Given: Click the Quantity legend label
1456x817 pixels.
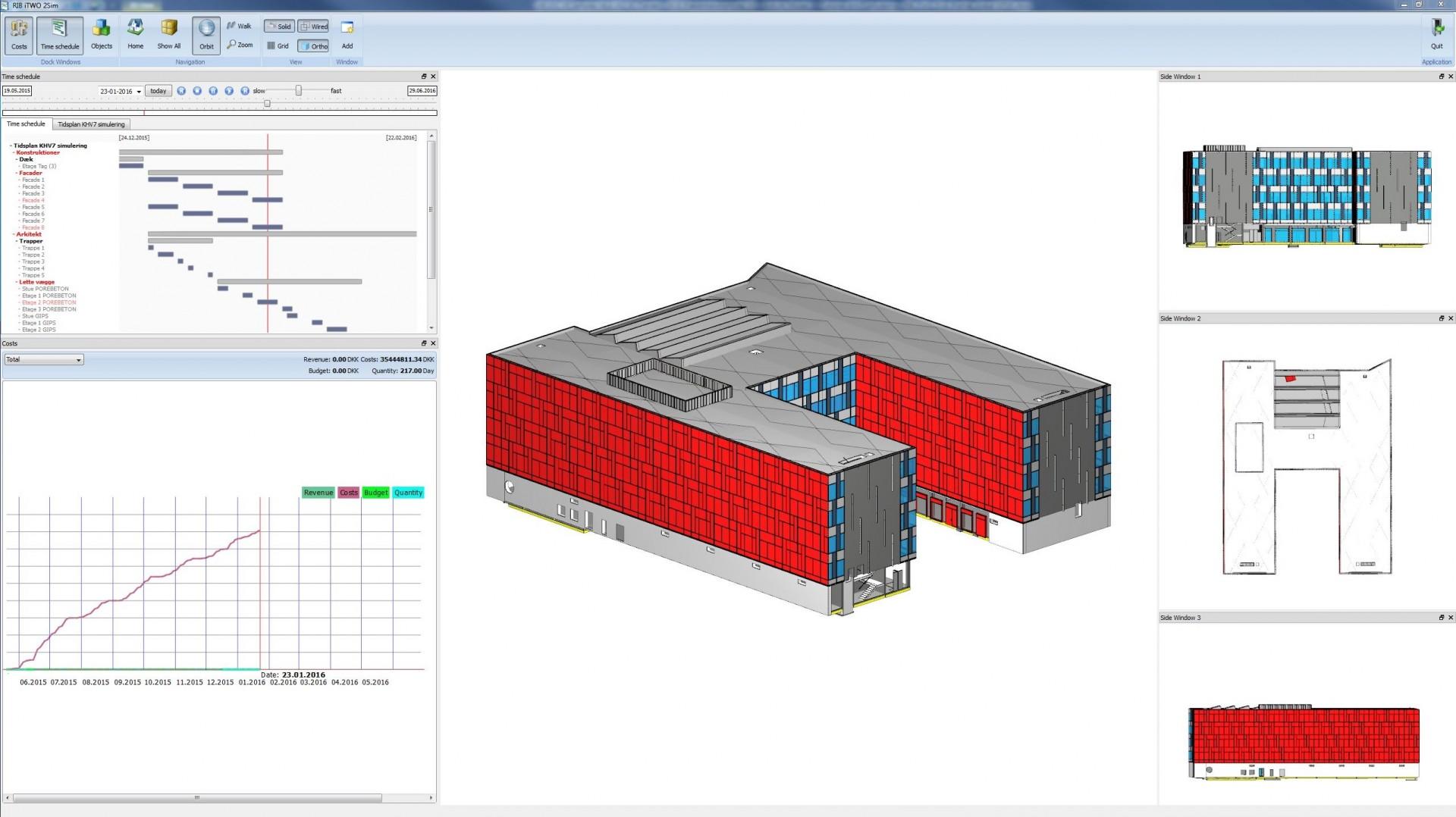Looking at the screenshot, I should (x=408, y=493).
